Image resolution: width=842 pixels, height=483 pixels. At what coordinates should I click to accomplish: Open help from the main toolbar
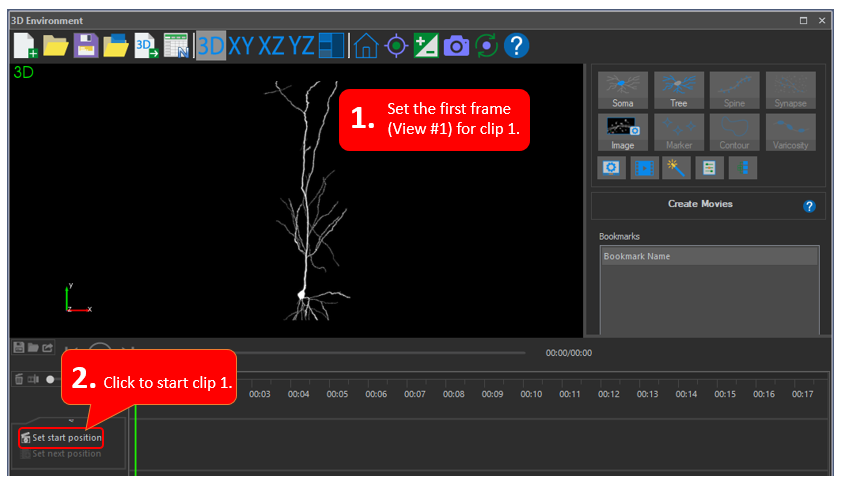(516, 45)
